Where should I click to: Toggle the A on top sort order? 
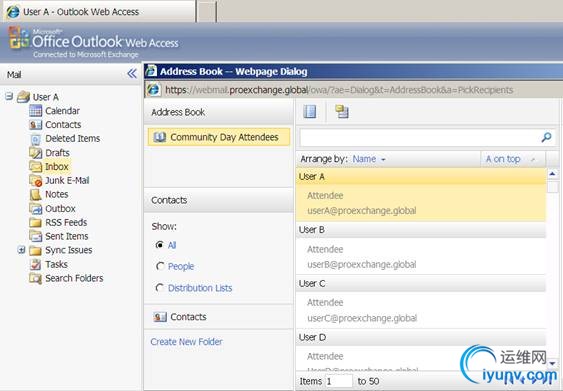pyautogui.click(x=512, y=159)
